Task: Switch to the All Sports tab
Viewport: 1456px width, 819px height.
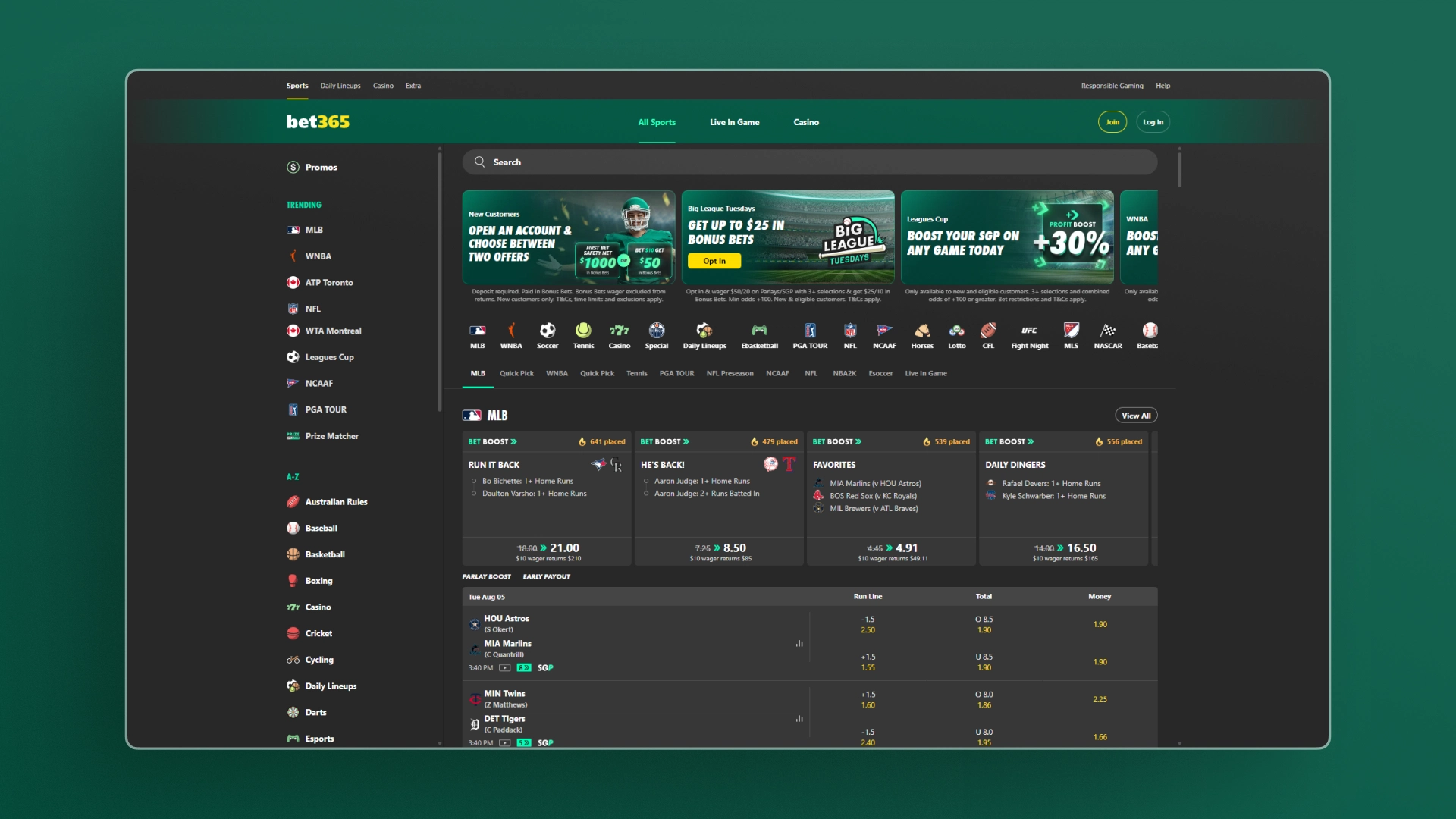Action: point(657,122)
